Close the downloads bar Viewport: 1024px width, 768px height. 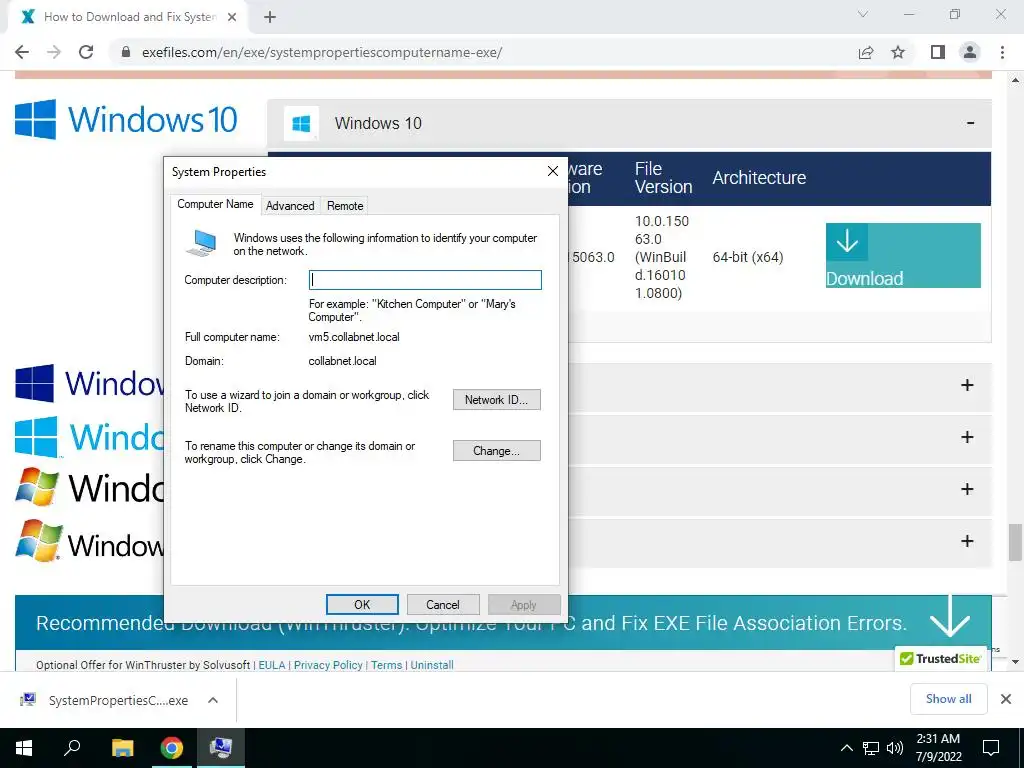(x=1006, y=699)
